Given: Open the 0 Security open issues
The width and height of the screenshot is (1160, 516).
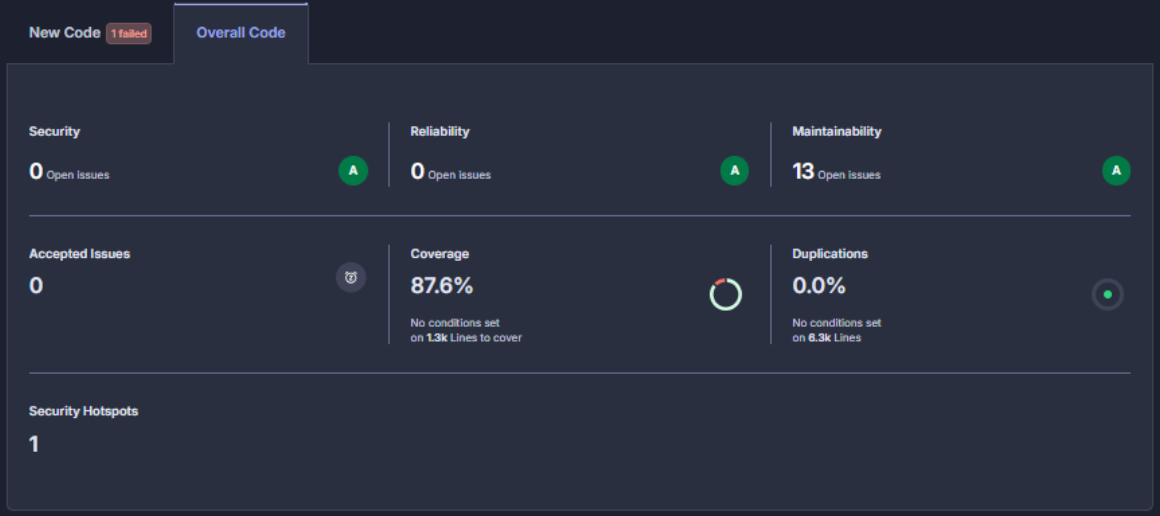Looking at the screenshot, I should tap(36, 172).
